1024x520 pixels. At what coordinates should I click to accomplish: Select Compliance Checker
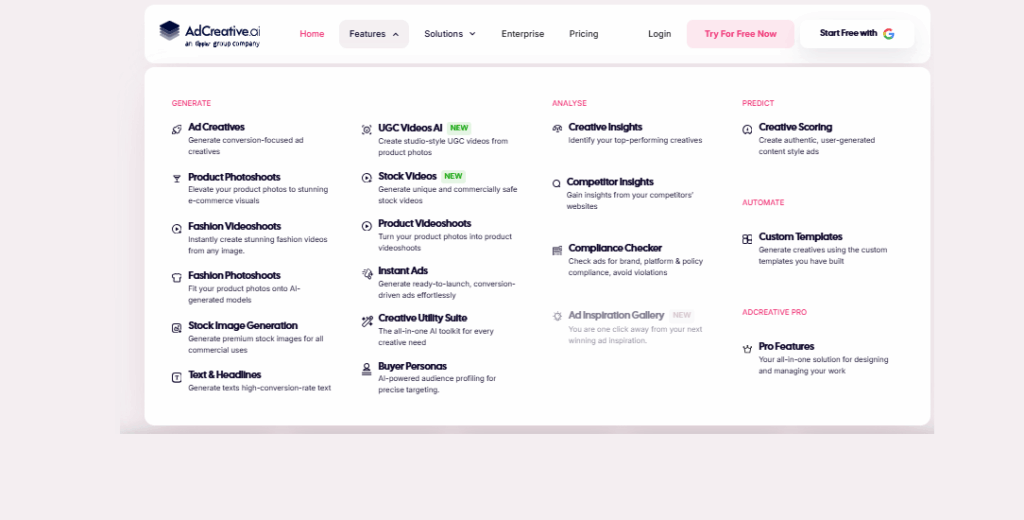click(615, 248)
